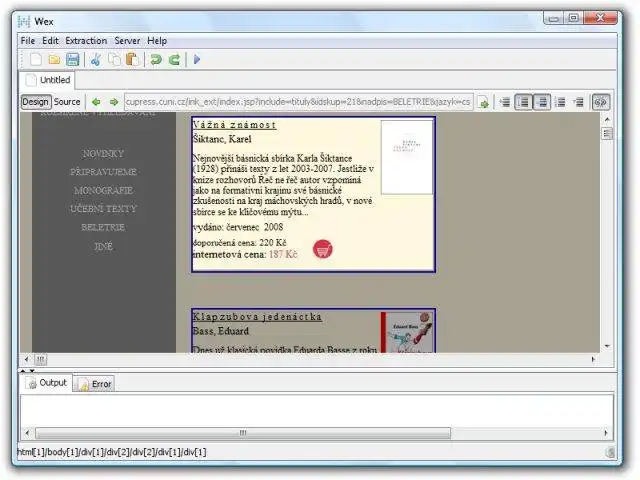Open the Edit menu
Image resolution: width=640 pixels, height=480 pixels.
(x=50, y=41)
